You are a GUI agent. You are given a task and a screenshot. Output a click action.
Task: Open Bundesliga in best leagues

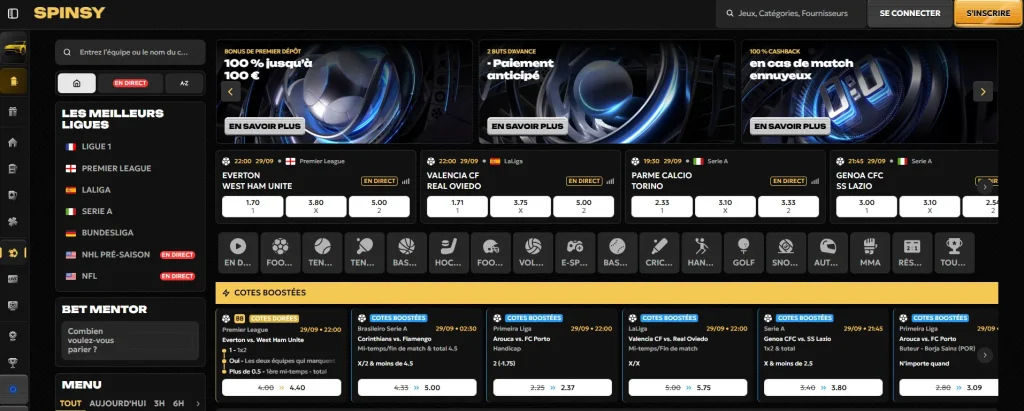click(130, 233)
